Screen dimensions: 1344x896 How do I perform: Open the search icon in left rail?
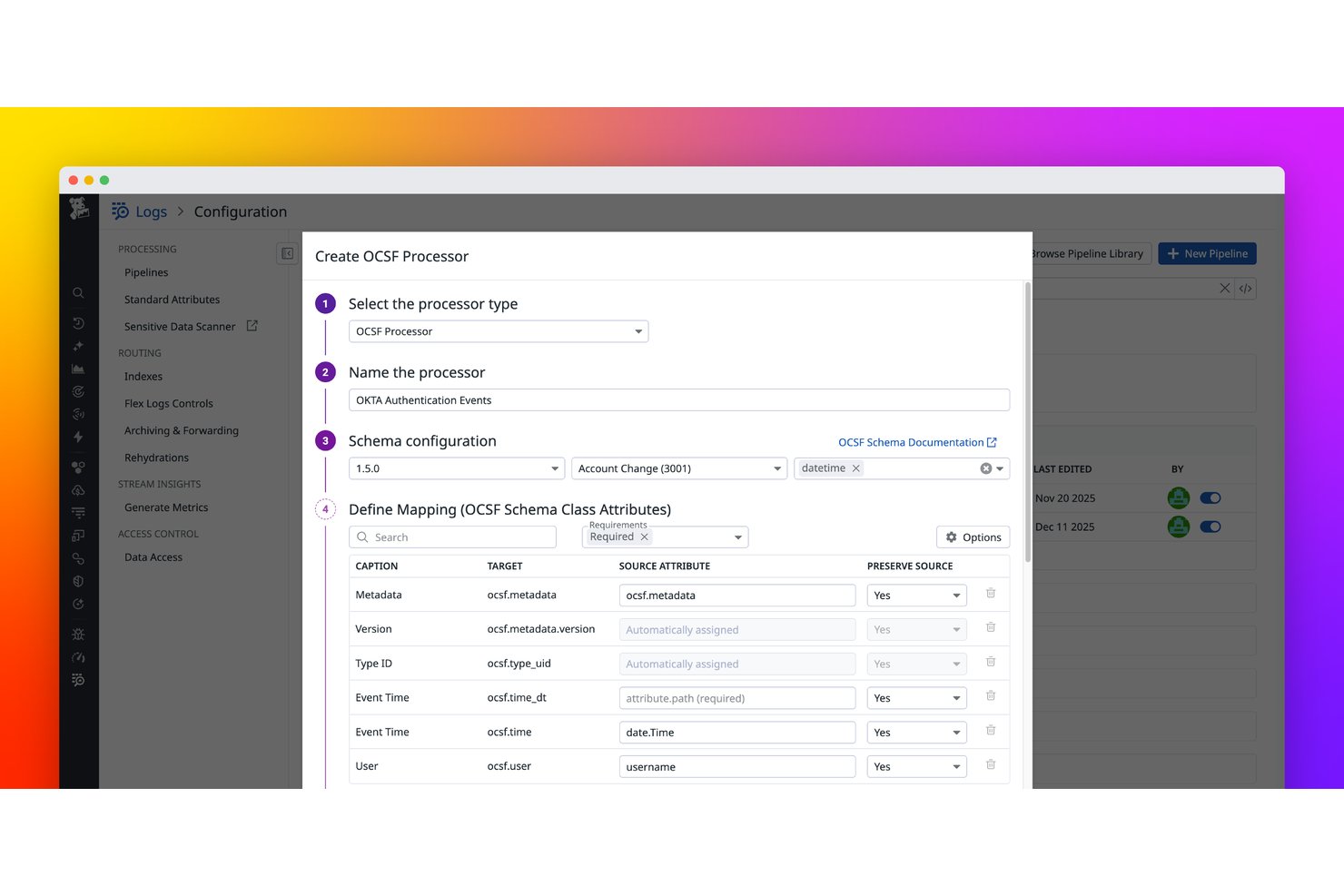(x=78, y=293)
